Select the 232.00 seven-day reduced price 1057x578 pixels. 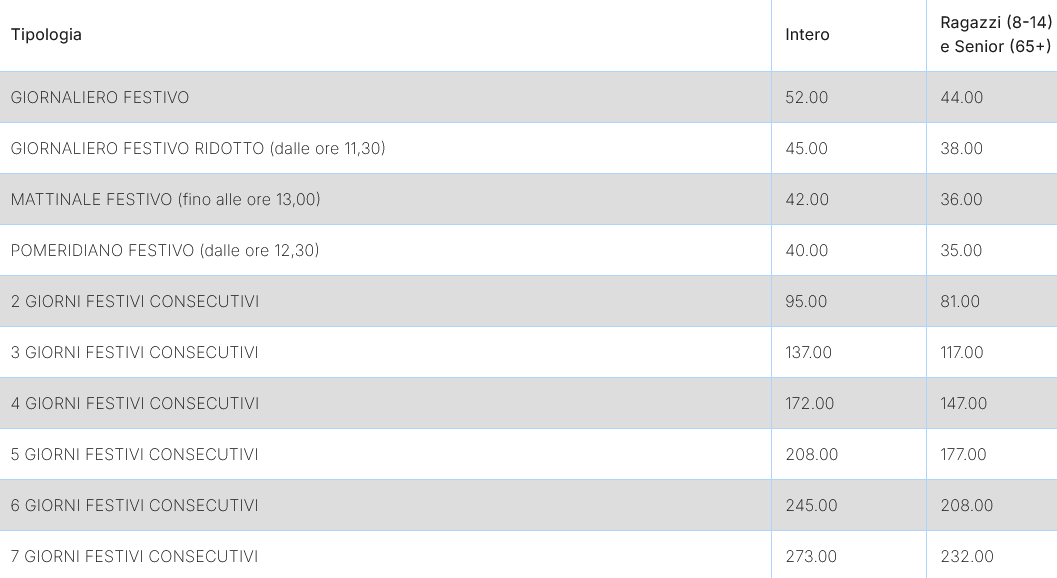[967, 556]
